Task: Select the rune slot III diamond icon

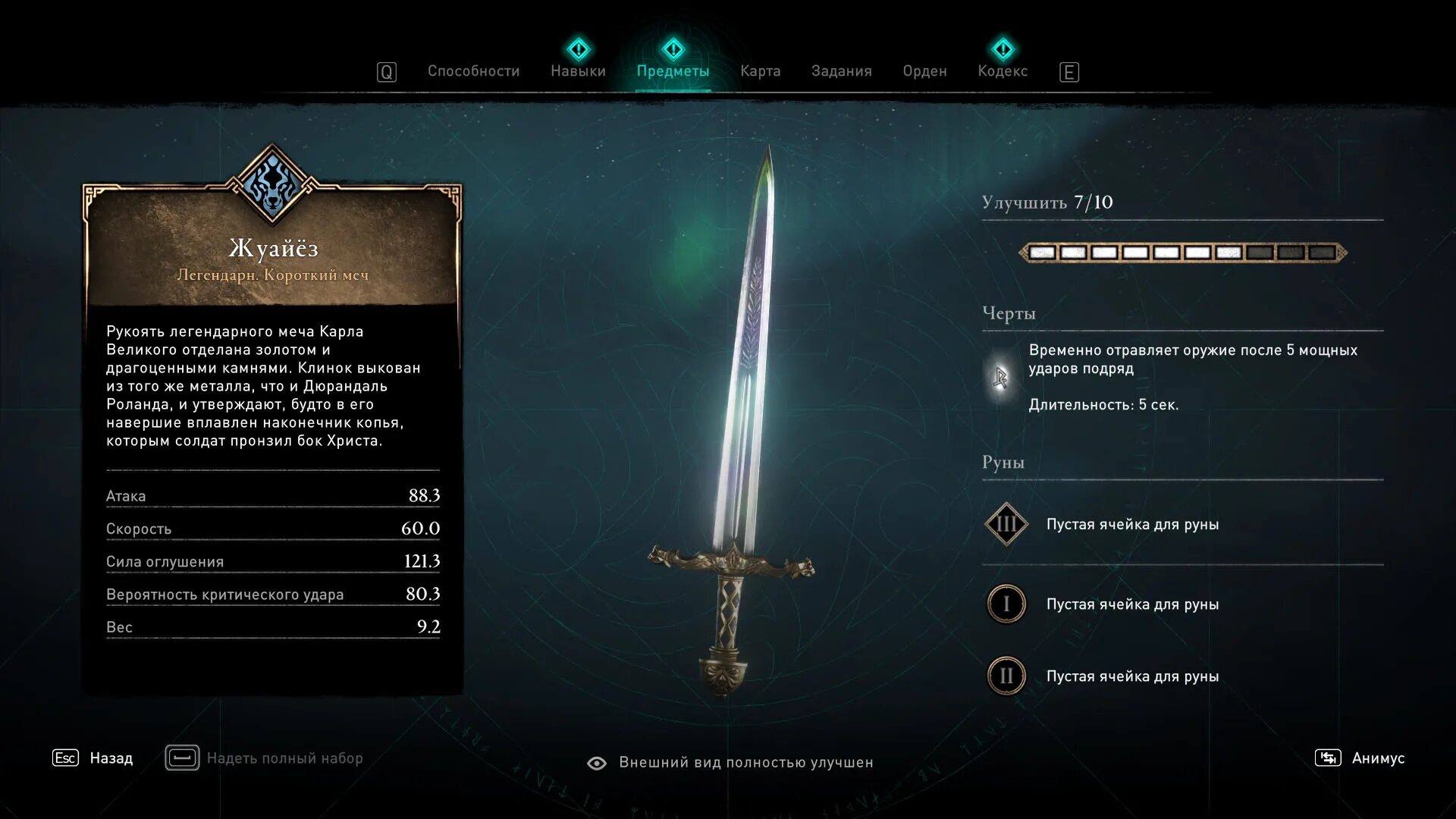Action: (1006, 524)
